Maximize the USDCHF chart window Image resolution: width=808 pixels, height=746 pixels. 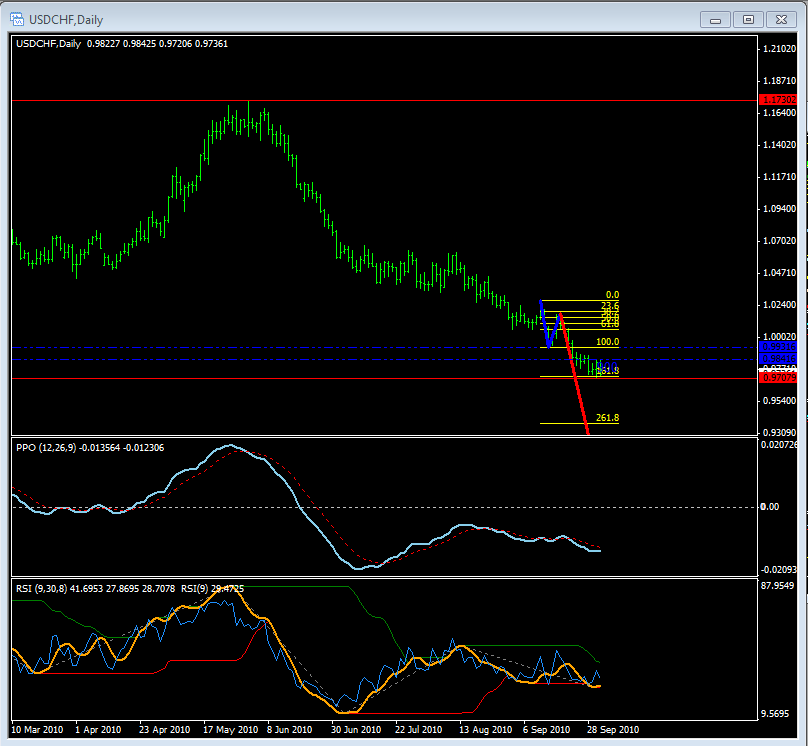[747, 19]
